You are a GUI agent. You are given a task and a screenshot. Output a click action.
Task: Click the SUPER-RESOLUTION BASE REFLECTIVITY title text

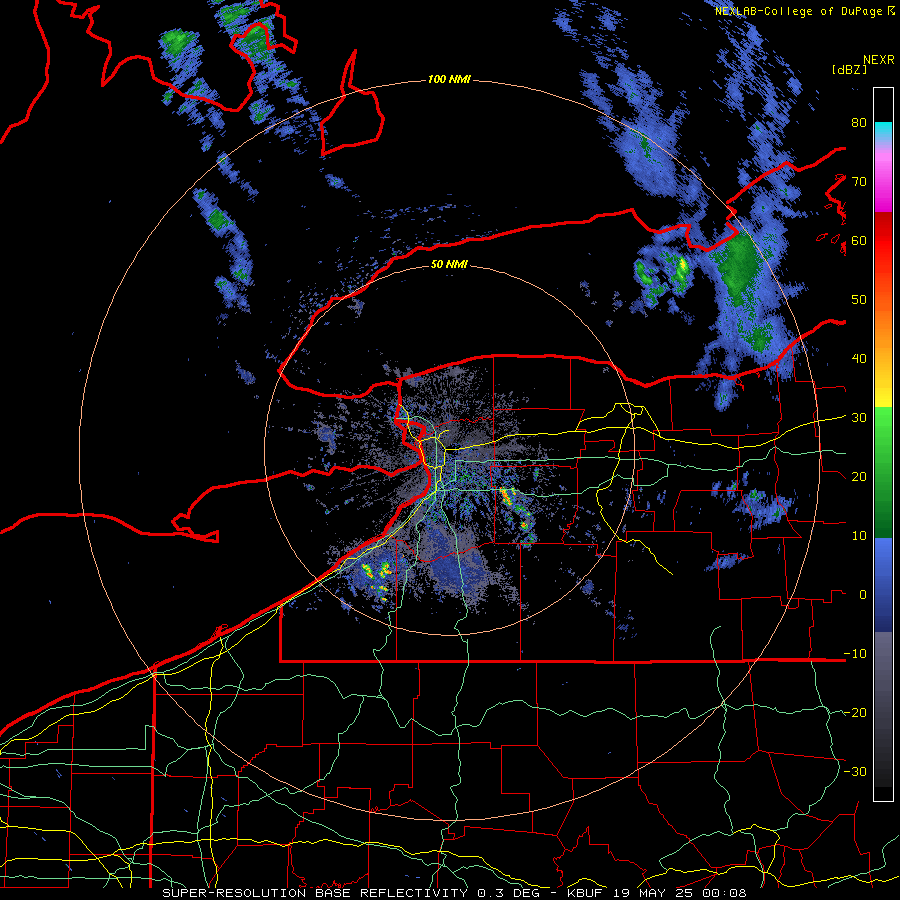(315, 893)
